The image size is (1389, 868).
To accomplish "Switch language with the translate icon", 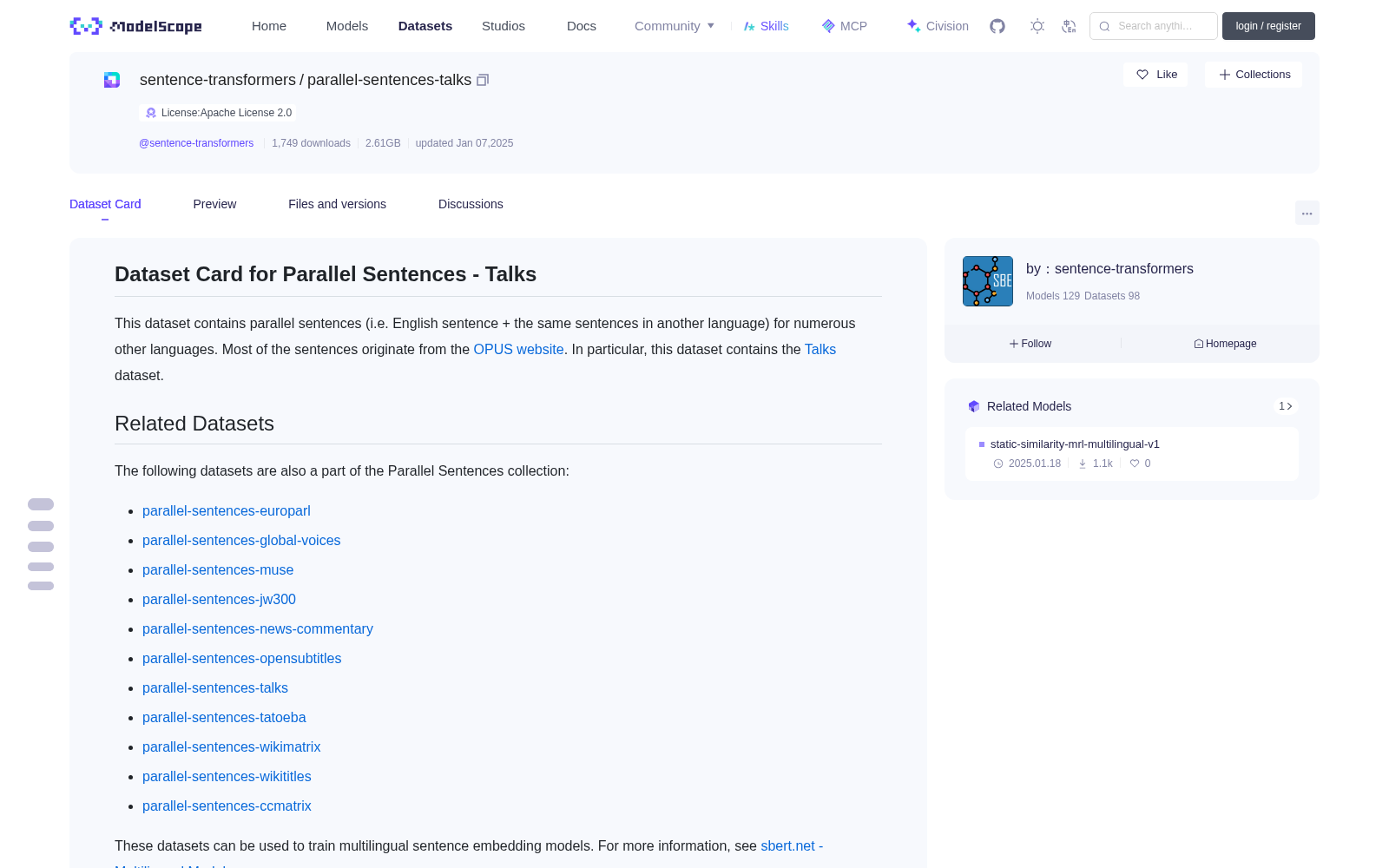I will tap(1069, 26).
